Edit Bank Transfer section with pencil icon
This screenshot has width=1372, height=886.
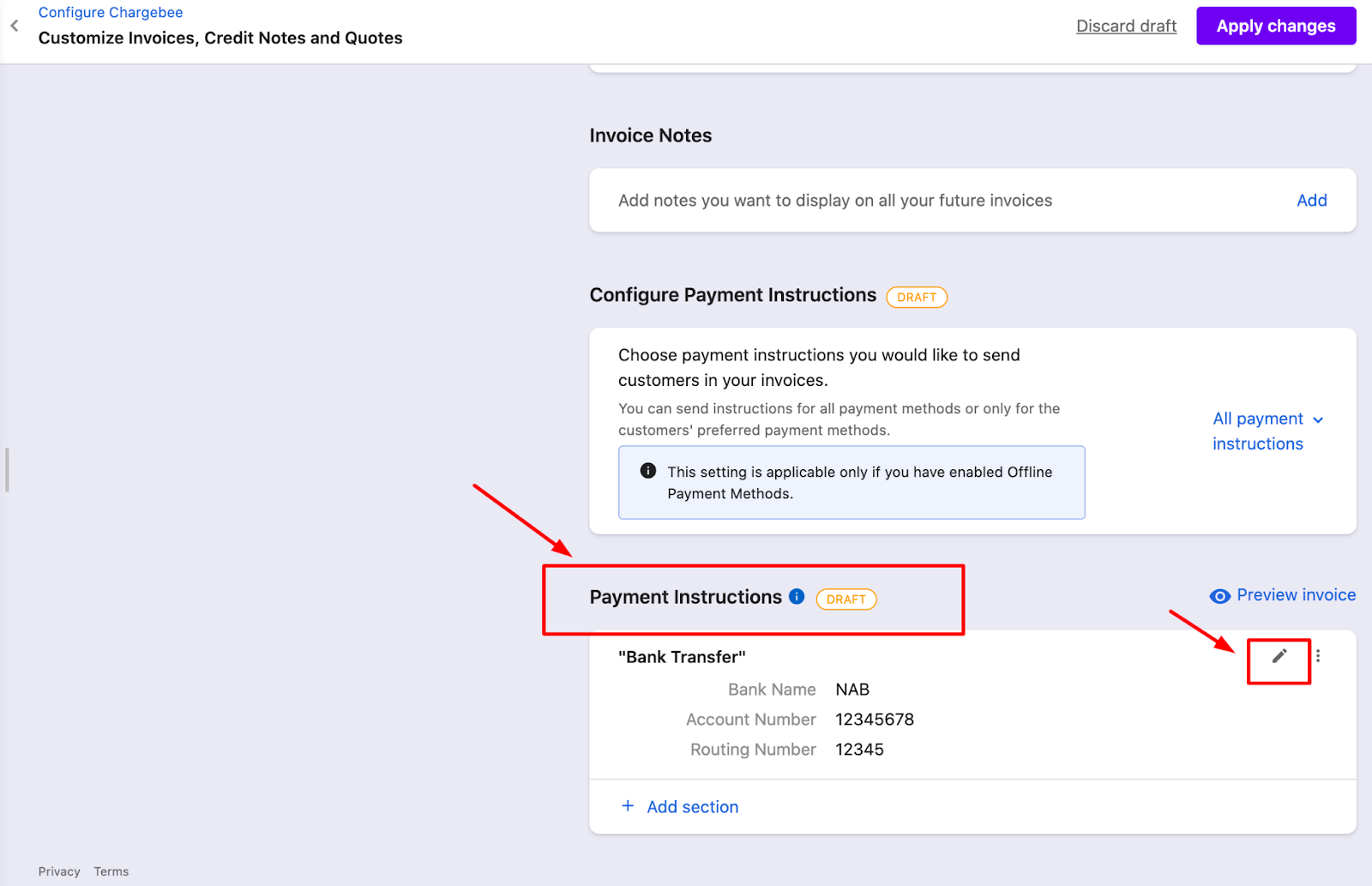point(1279,656)
